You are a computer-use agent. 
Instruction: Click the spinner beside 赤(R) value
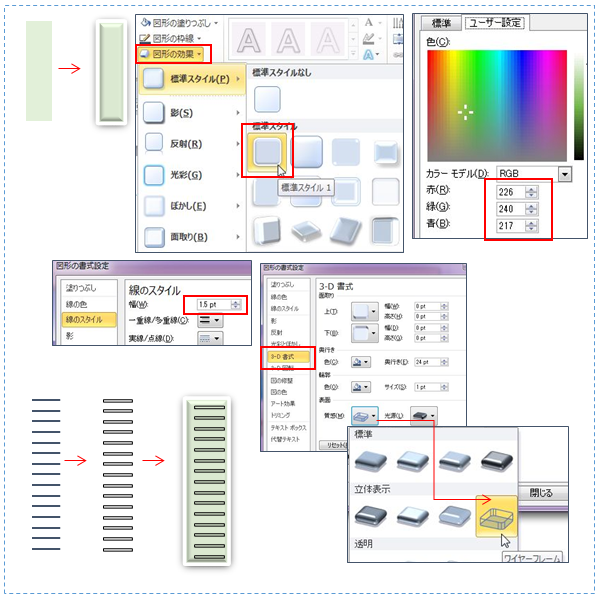point(532,192)
